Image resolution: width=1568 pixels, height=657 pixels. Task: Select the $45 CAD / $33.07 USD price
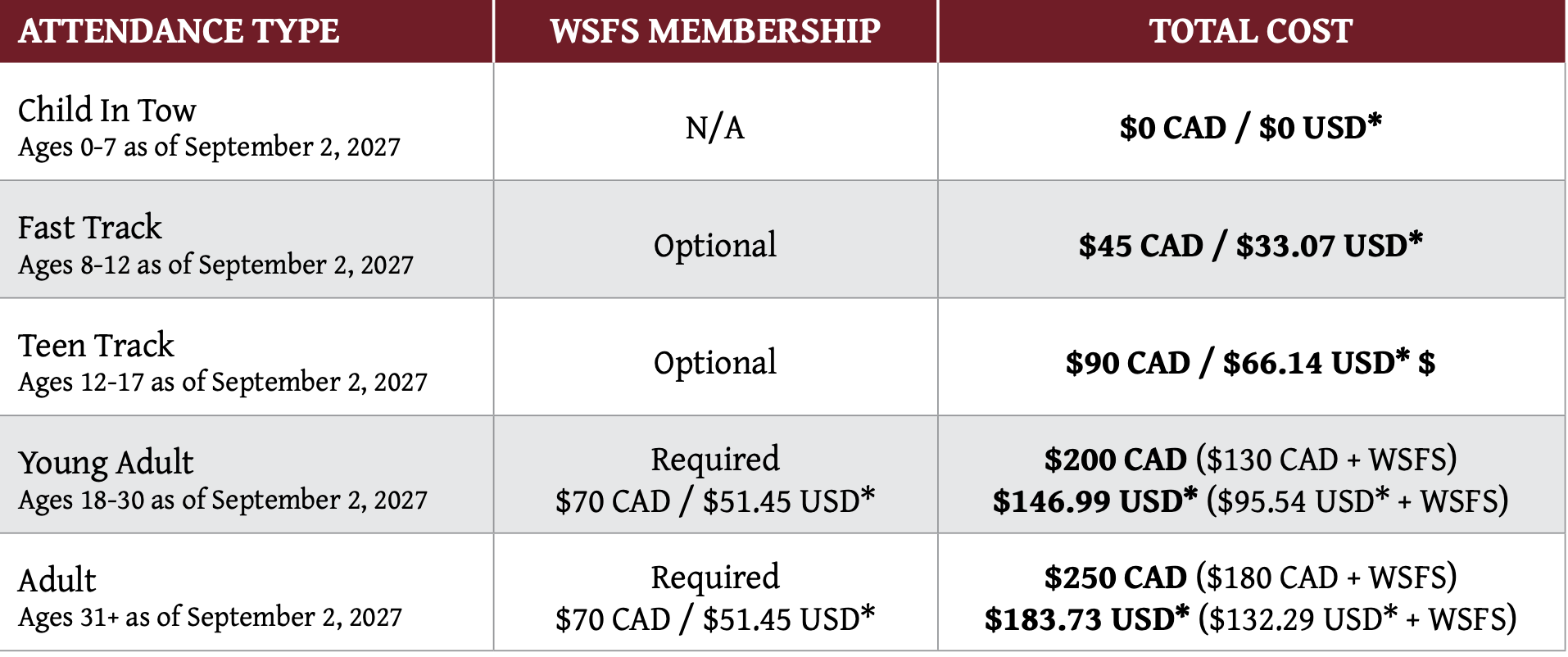(x=1250, y=246)
